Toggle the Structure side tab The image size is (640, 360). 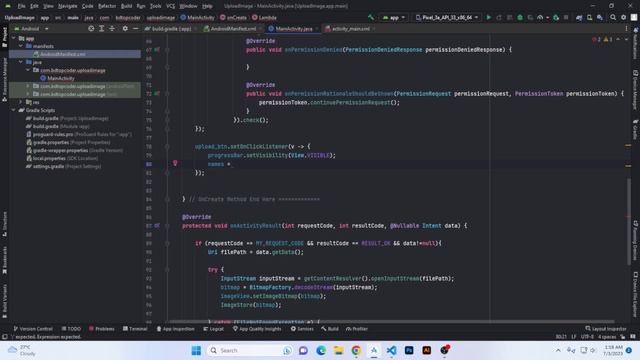(4, 224)
